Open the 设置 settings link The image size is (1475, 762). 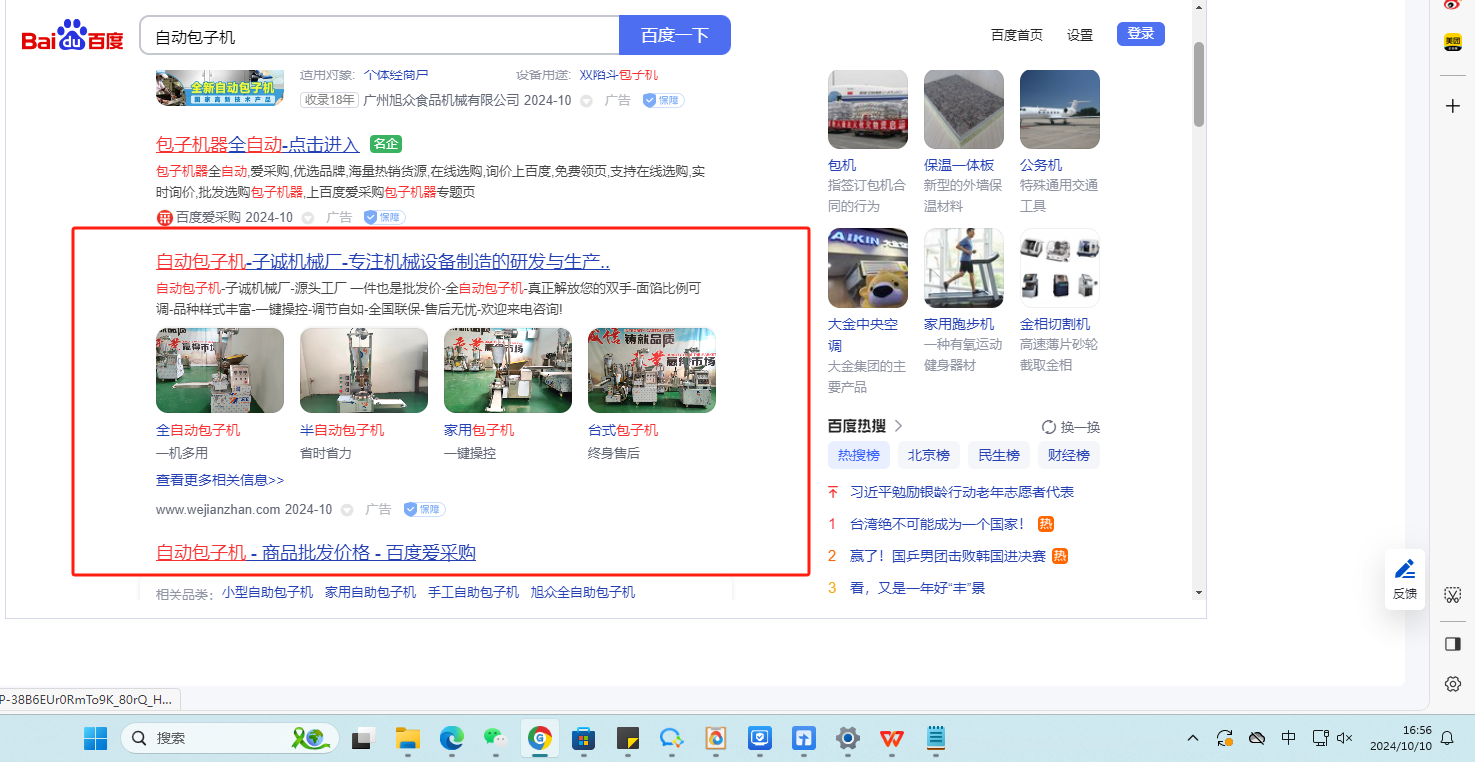pyautogui.click(x=1080, y=35)
